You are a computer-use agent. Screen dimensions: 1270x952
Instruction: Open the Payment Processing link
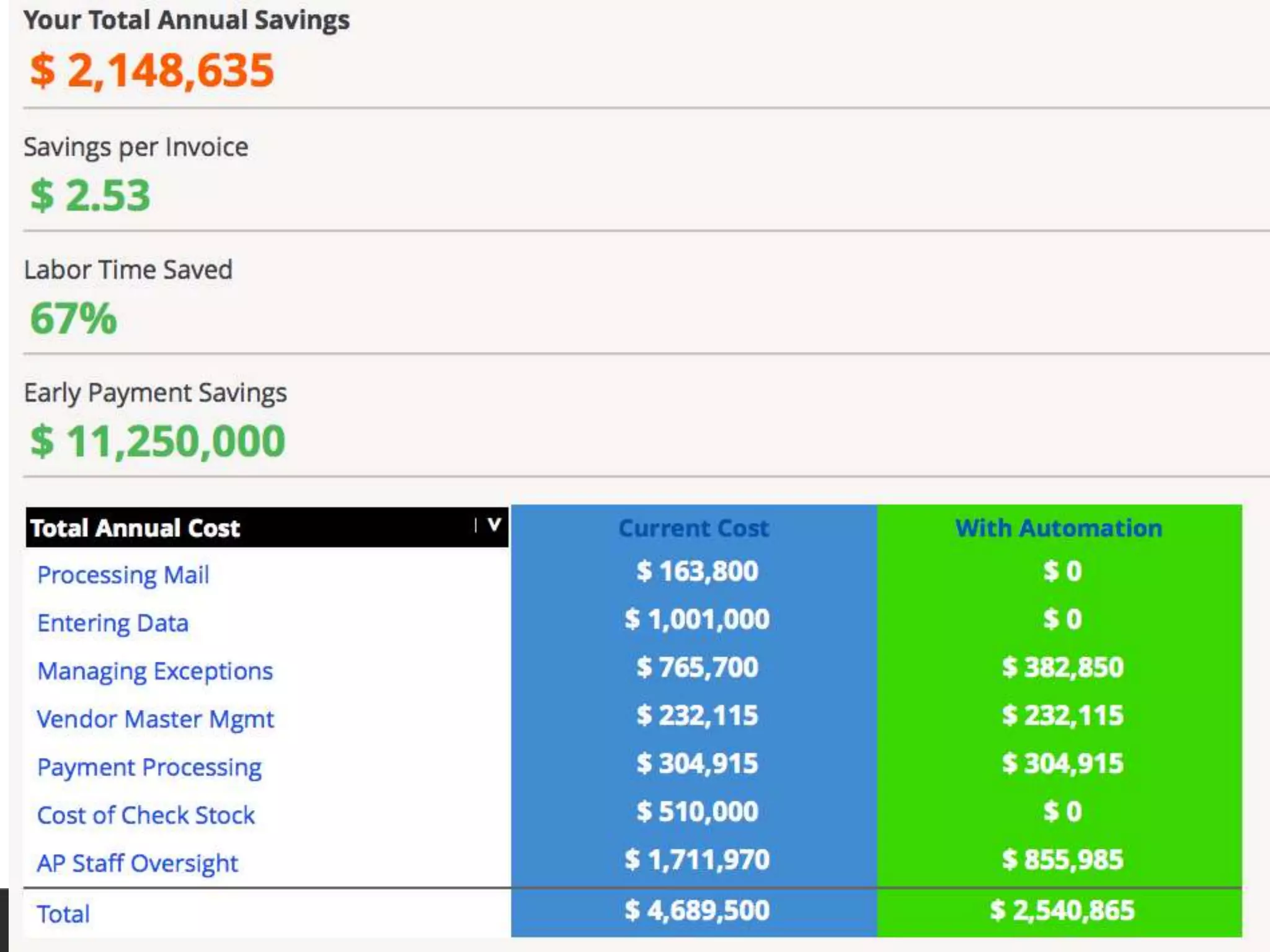[149, 767]
